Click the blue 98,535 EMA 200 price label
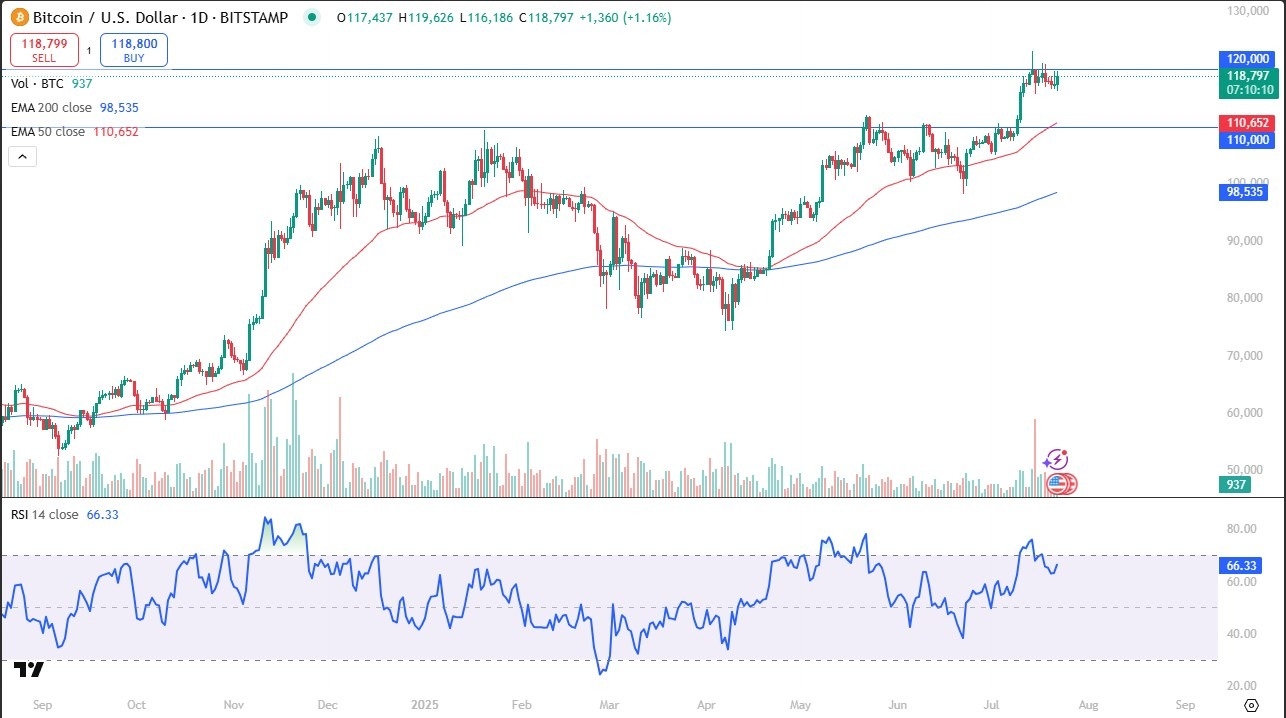Screen dimensions: 1286x718 click(1246, 192)
